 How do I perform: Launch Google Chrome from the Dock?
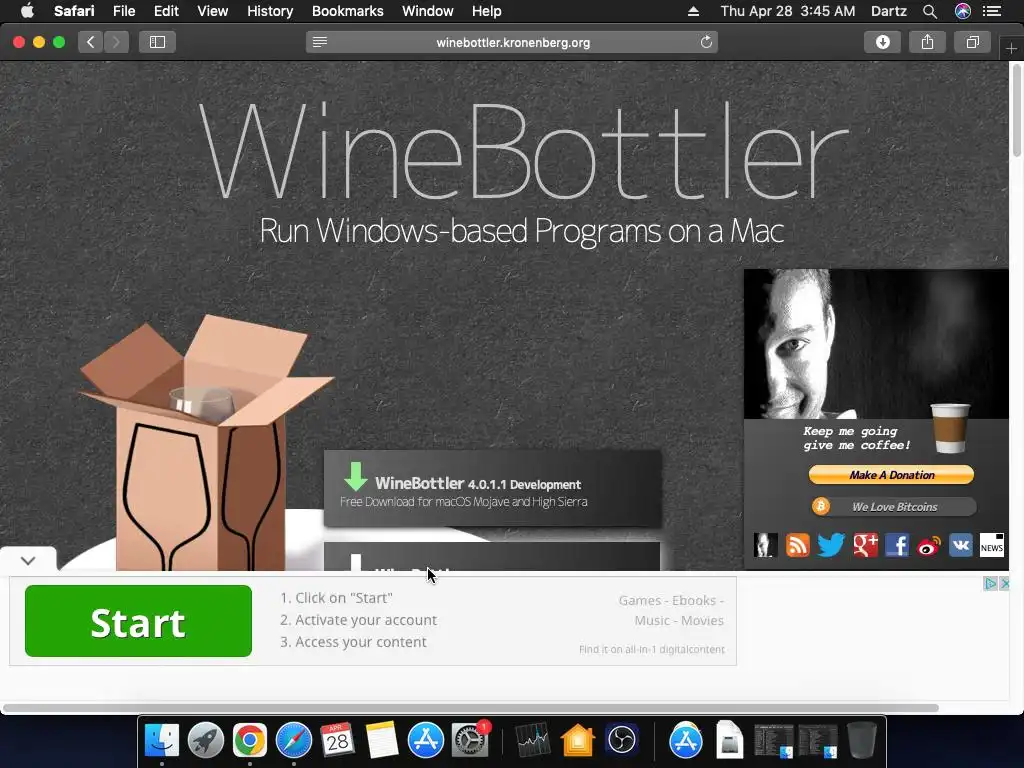click(x=249, y=741)
